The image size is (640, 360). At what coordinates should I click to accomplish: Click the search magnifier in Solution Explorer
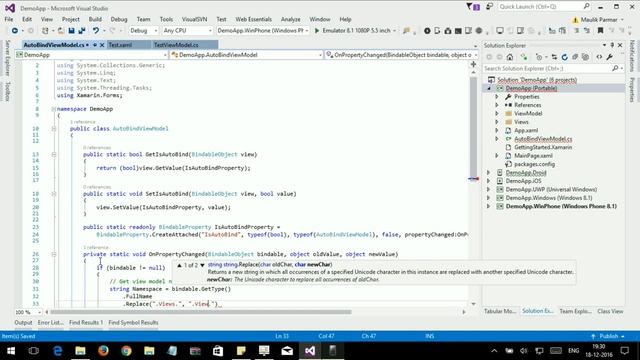point(615,69)
